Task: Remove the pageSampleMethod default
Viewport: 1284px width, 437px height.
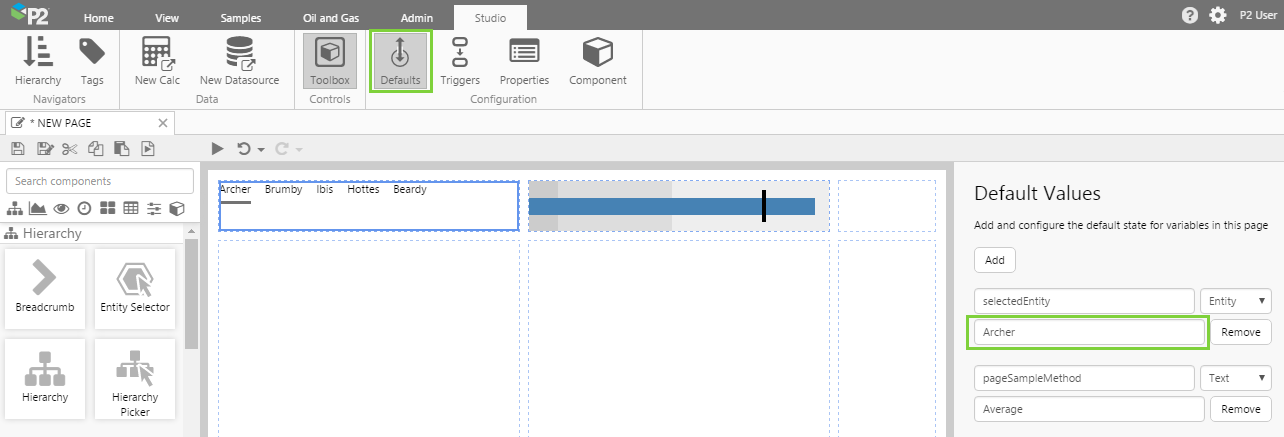Action: pos(1241,409)
